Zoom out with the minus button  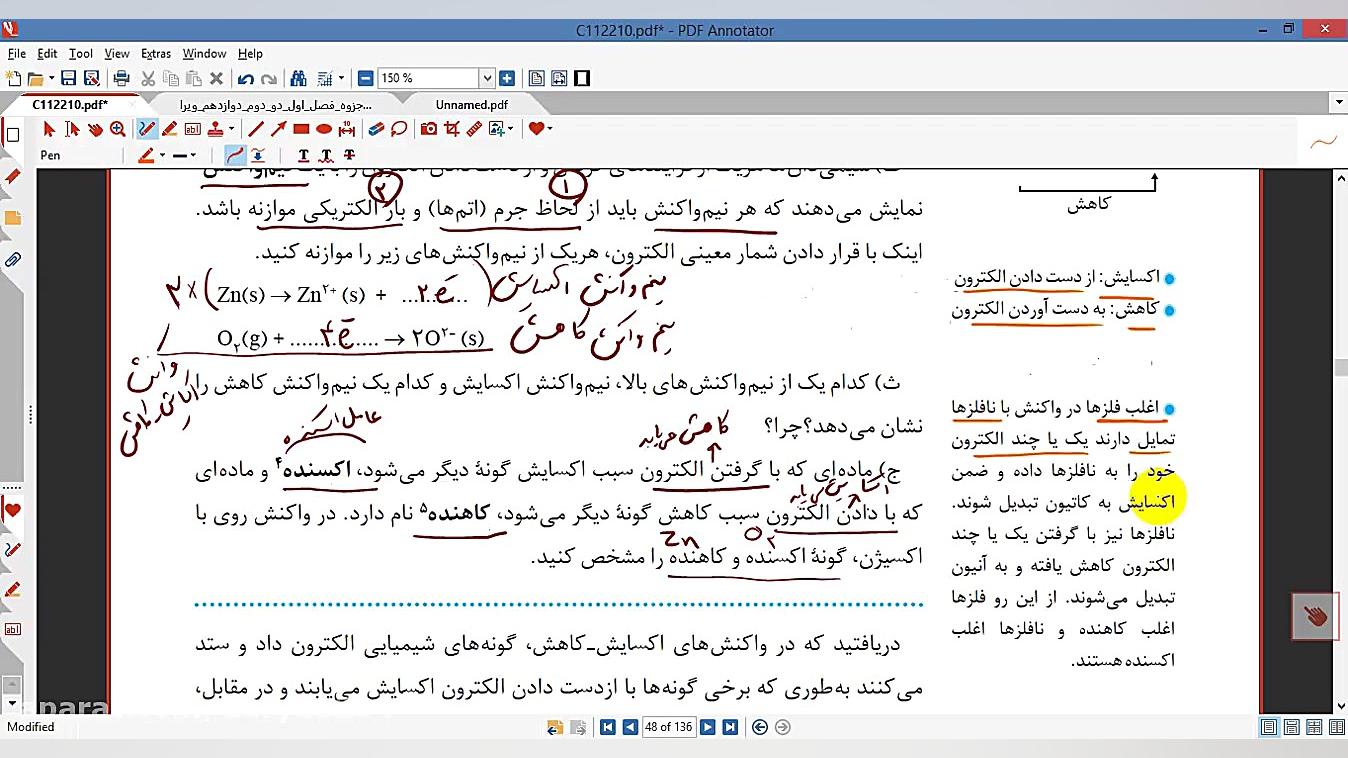click(366, 78)
